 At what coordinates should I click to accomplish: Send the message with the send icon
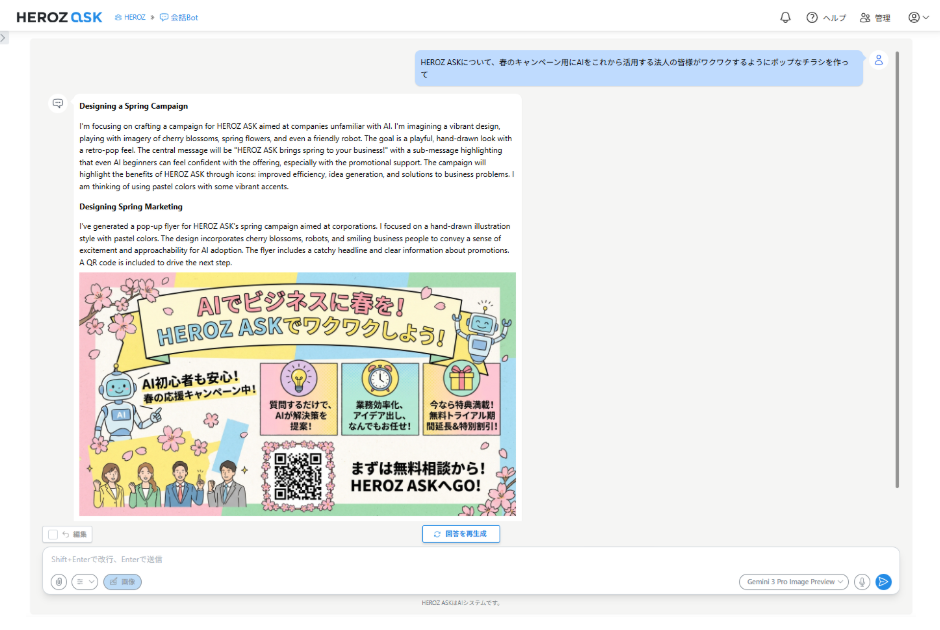click(883, 581)
